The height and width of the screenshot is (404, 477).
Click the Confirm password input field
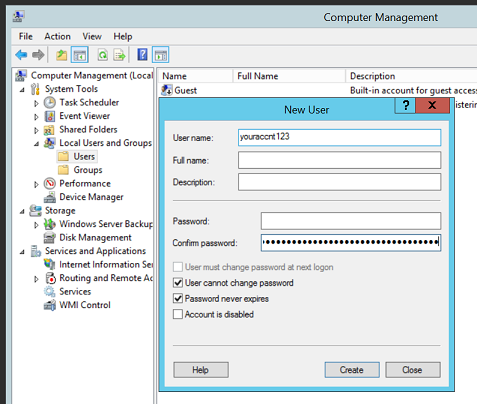pyautogui.click(x=351, y=242)
